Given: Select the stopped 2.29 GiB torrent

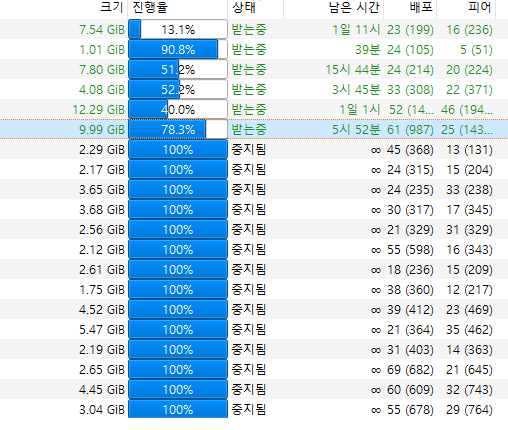Looking at the screenshot, I should [x=254, y=149].
